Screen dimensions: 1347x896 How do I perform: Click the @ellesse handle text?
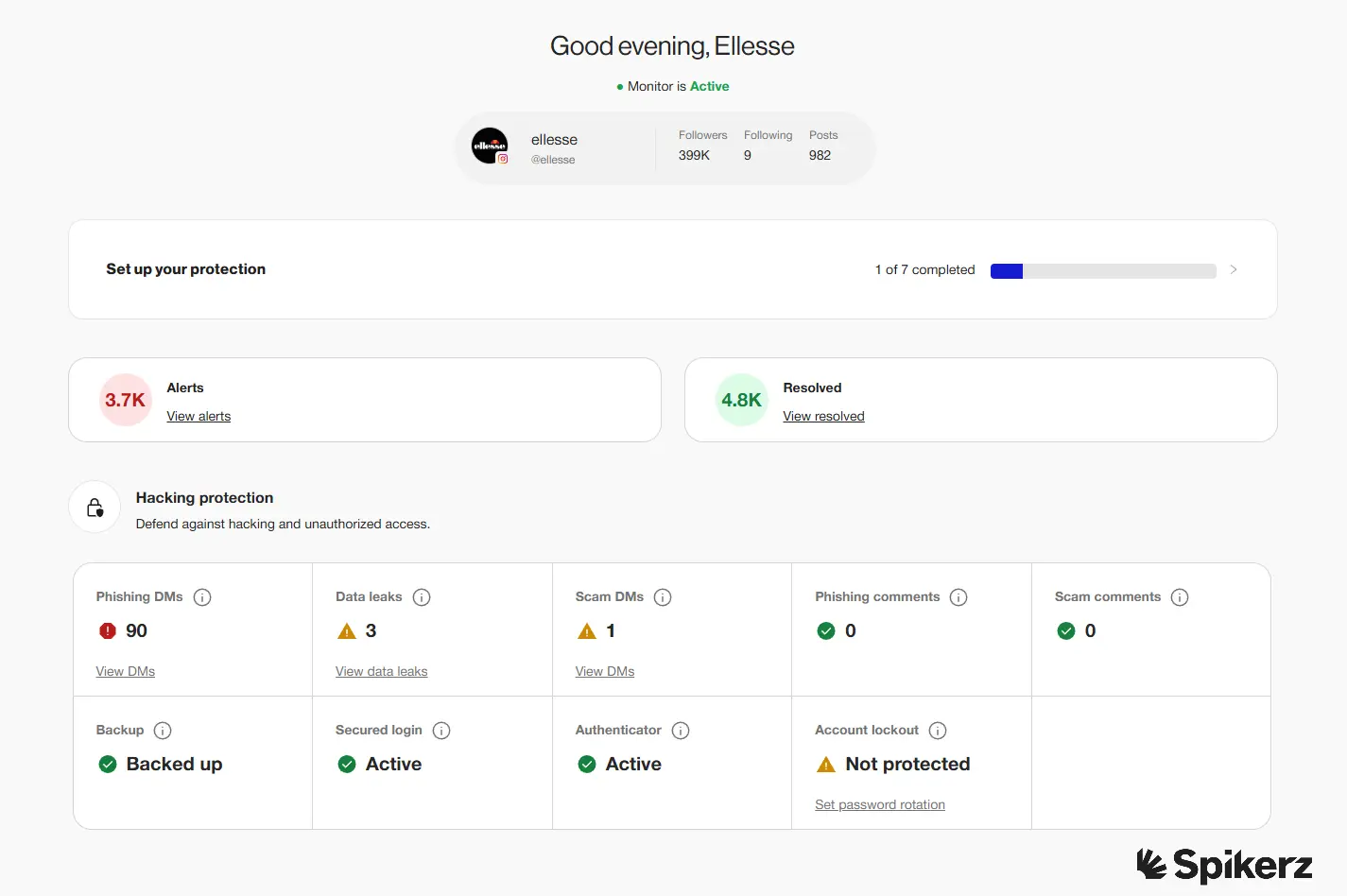[553, 160]
